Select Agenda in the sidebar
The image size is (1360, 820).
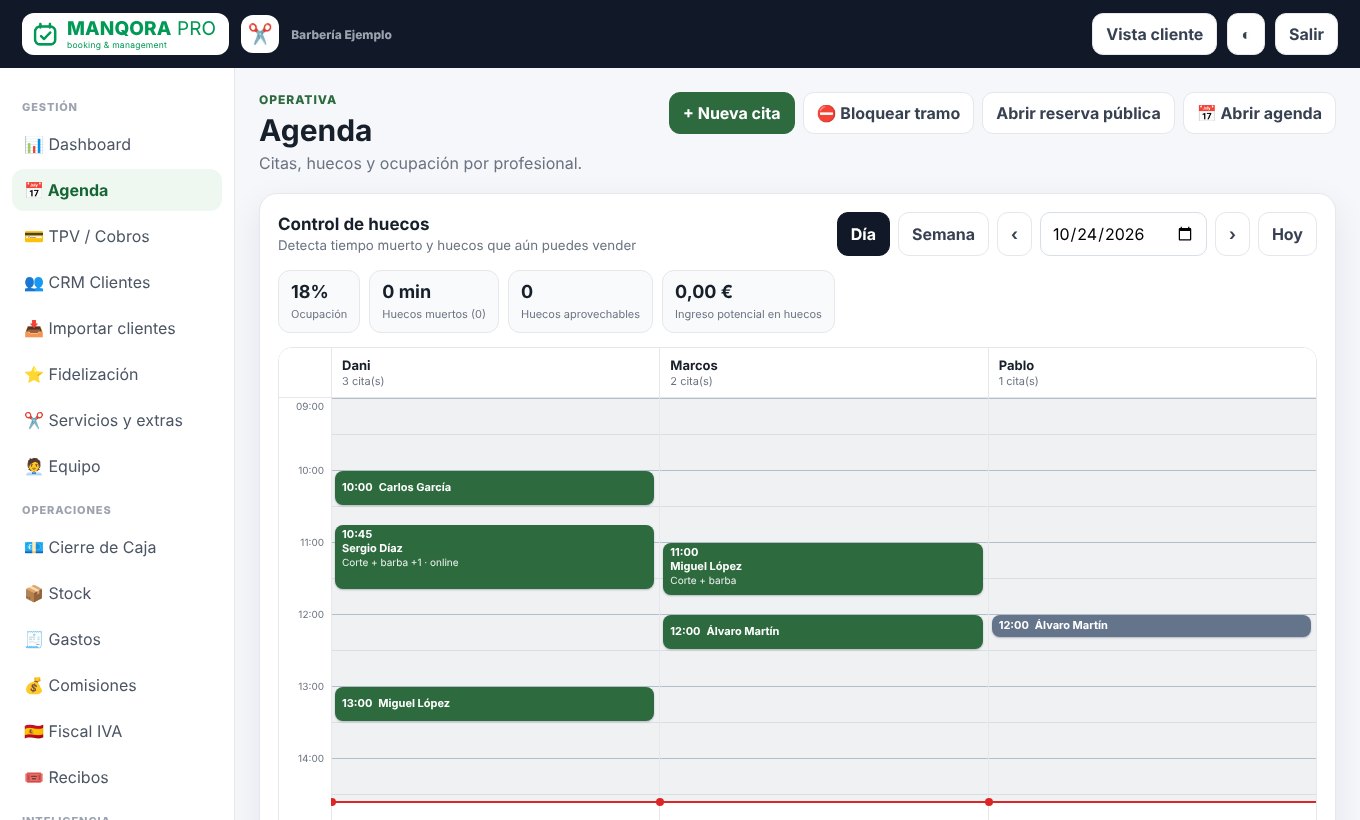click(117, 190)
